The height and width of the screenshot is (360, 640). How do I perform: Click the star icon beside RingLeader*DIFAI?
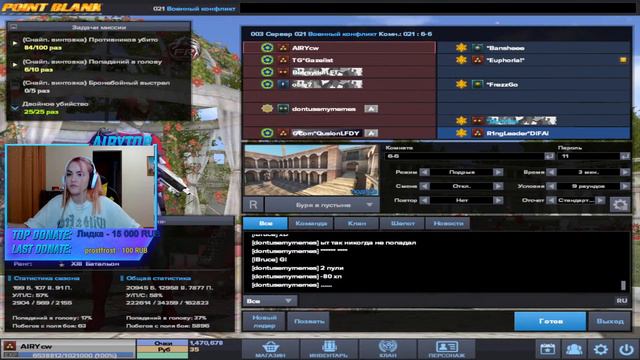tap(461, 133)
